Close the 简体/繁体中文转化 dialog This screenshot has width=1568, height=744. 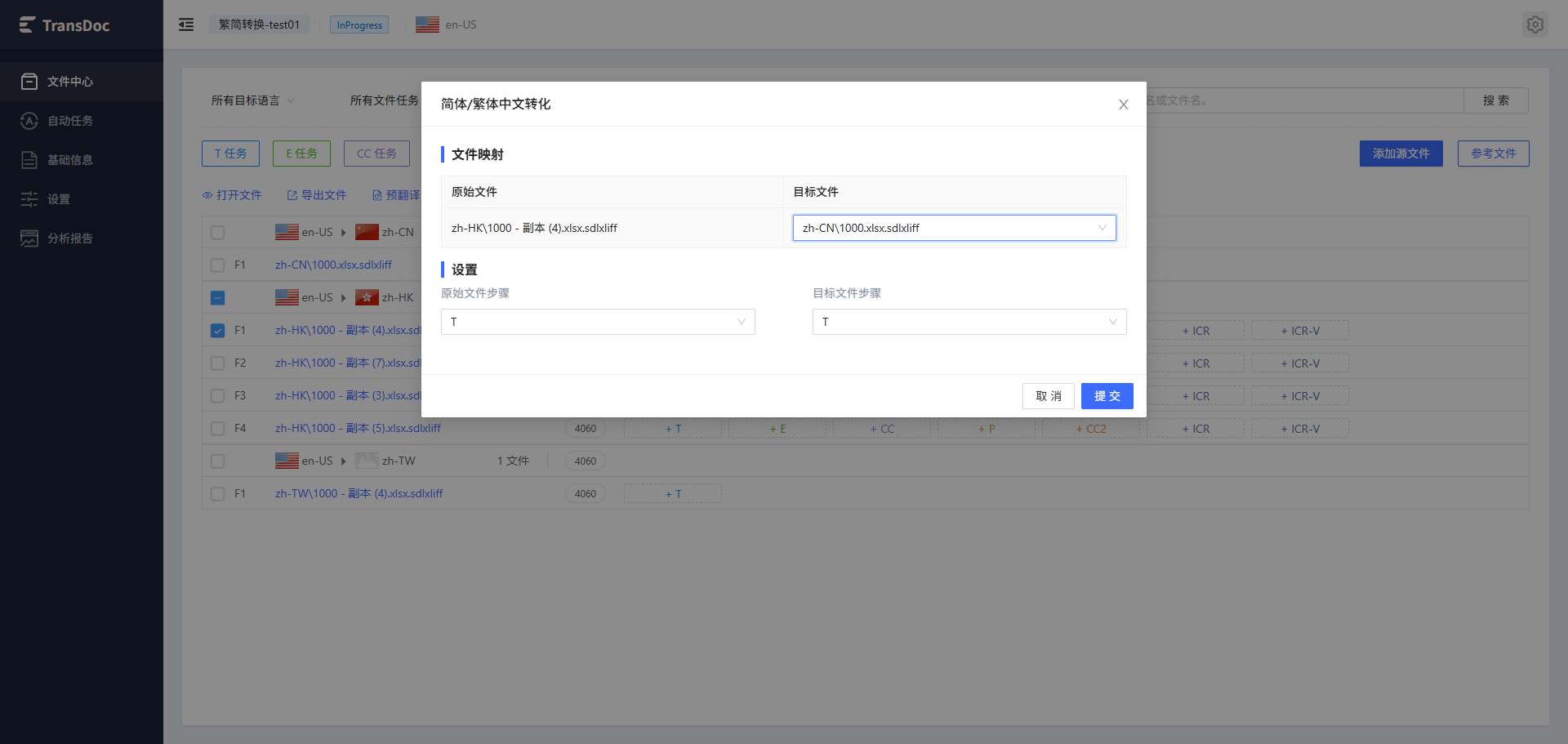pyautogui.click(x=1124, y=105)
